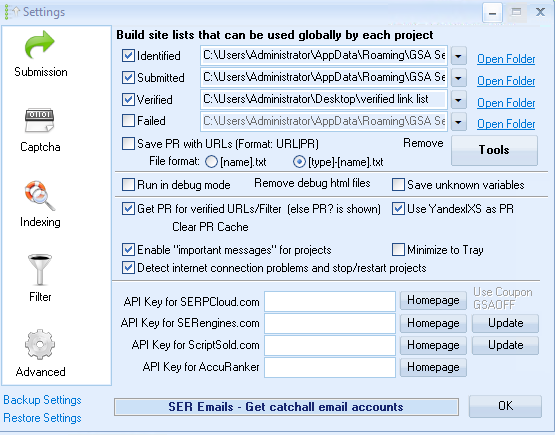Enable the Failed site list checkbox
The height and width of the screenshot is (435, 555).
[128, 120]
